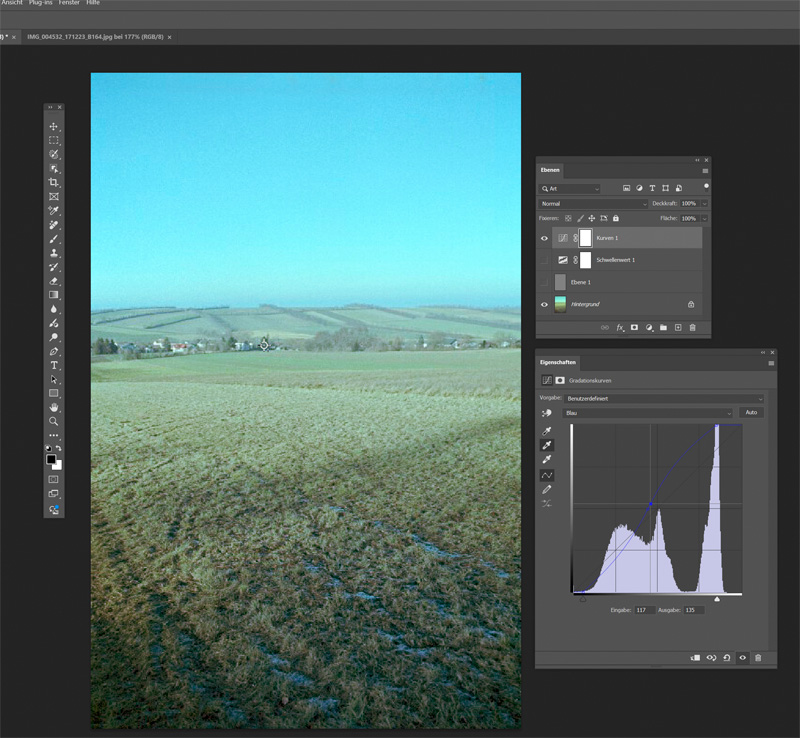Select the Ebenen panel tab
The width and height of the screenshot is (800, 738).
(x=550, y=170)
